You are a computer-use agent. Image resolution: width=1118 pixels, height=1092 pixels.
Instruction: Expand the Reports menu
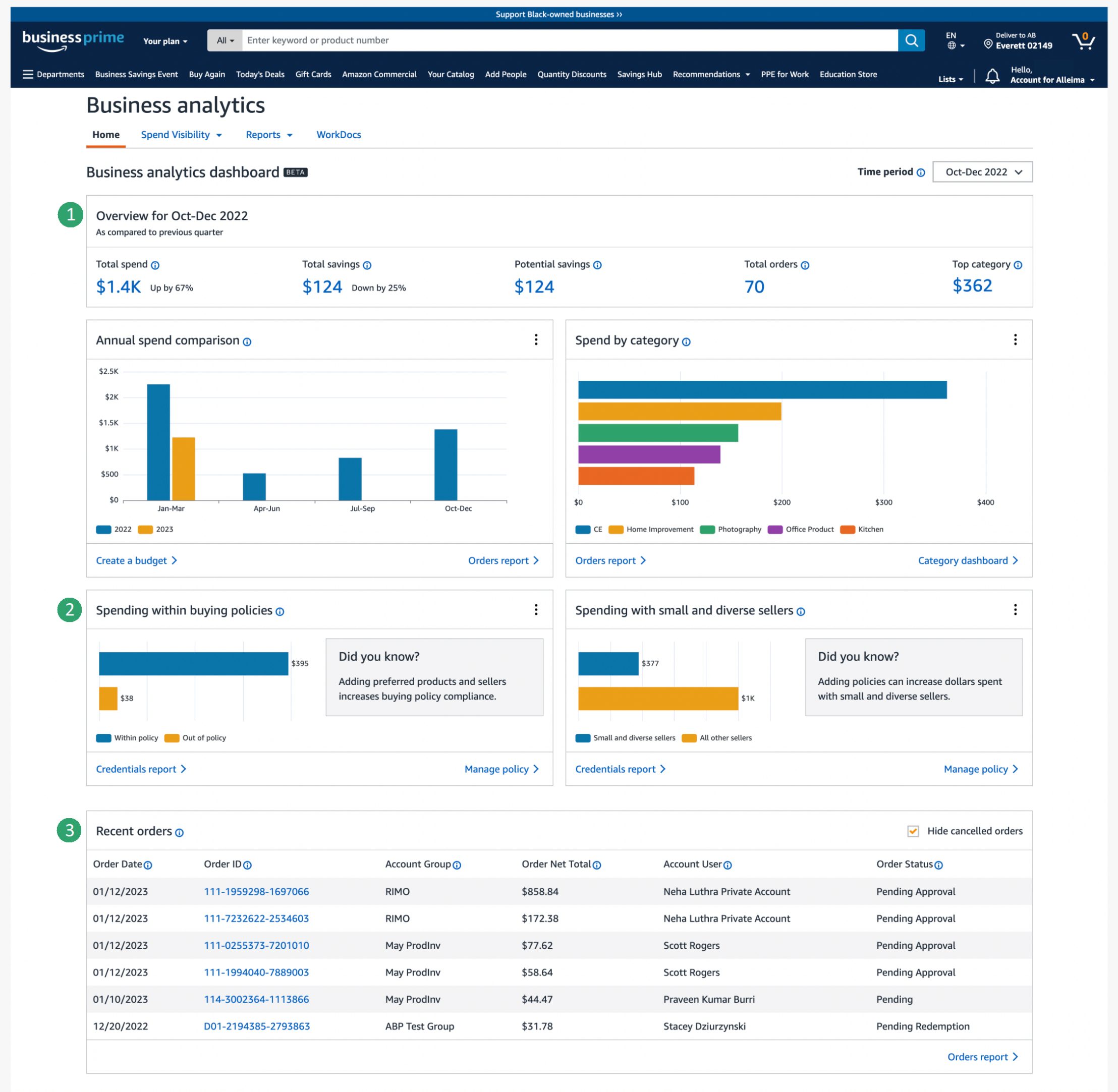point(269,135)
